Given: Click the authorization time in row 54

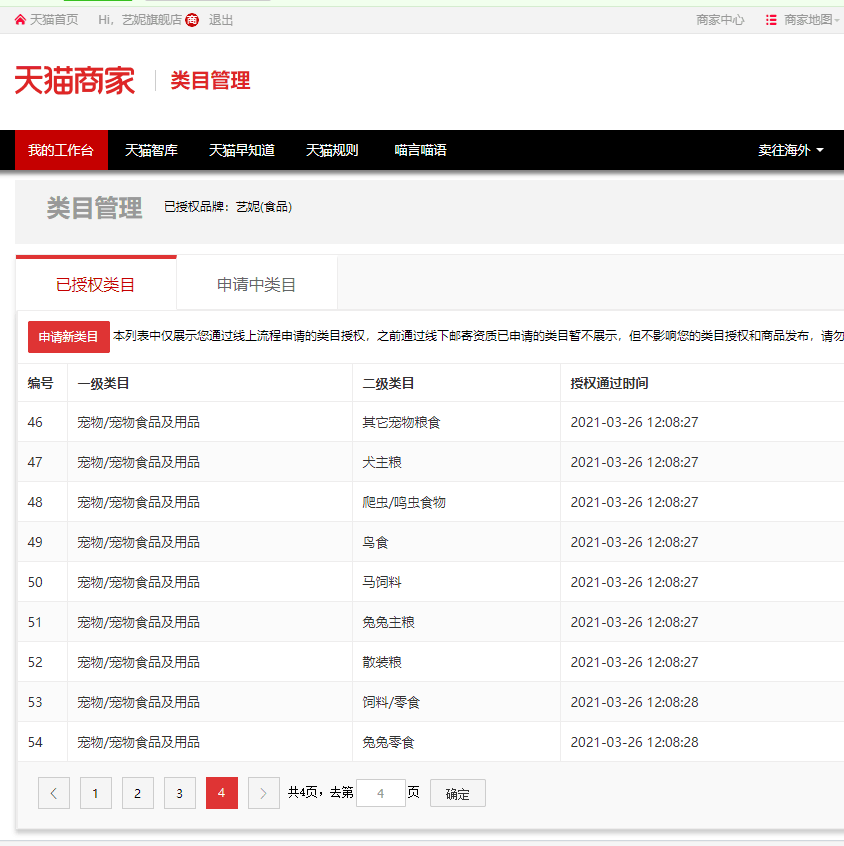Looking at the screenshot, I should click(634, 742).
